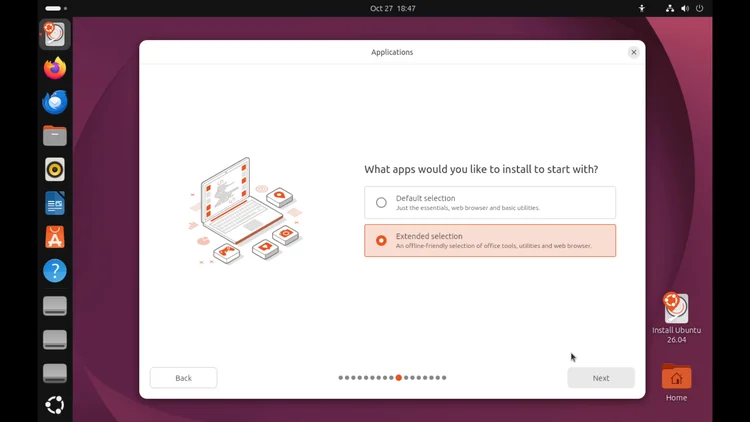Open the clock showing Oct 27 18:47
Image resolution: width=750 pixels, height=422 pixels.
[393, 8]
